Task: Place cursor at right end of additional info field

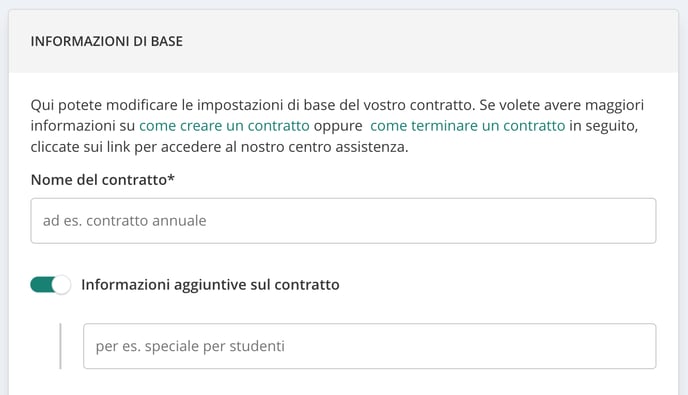Action: (x=645, y=346)
